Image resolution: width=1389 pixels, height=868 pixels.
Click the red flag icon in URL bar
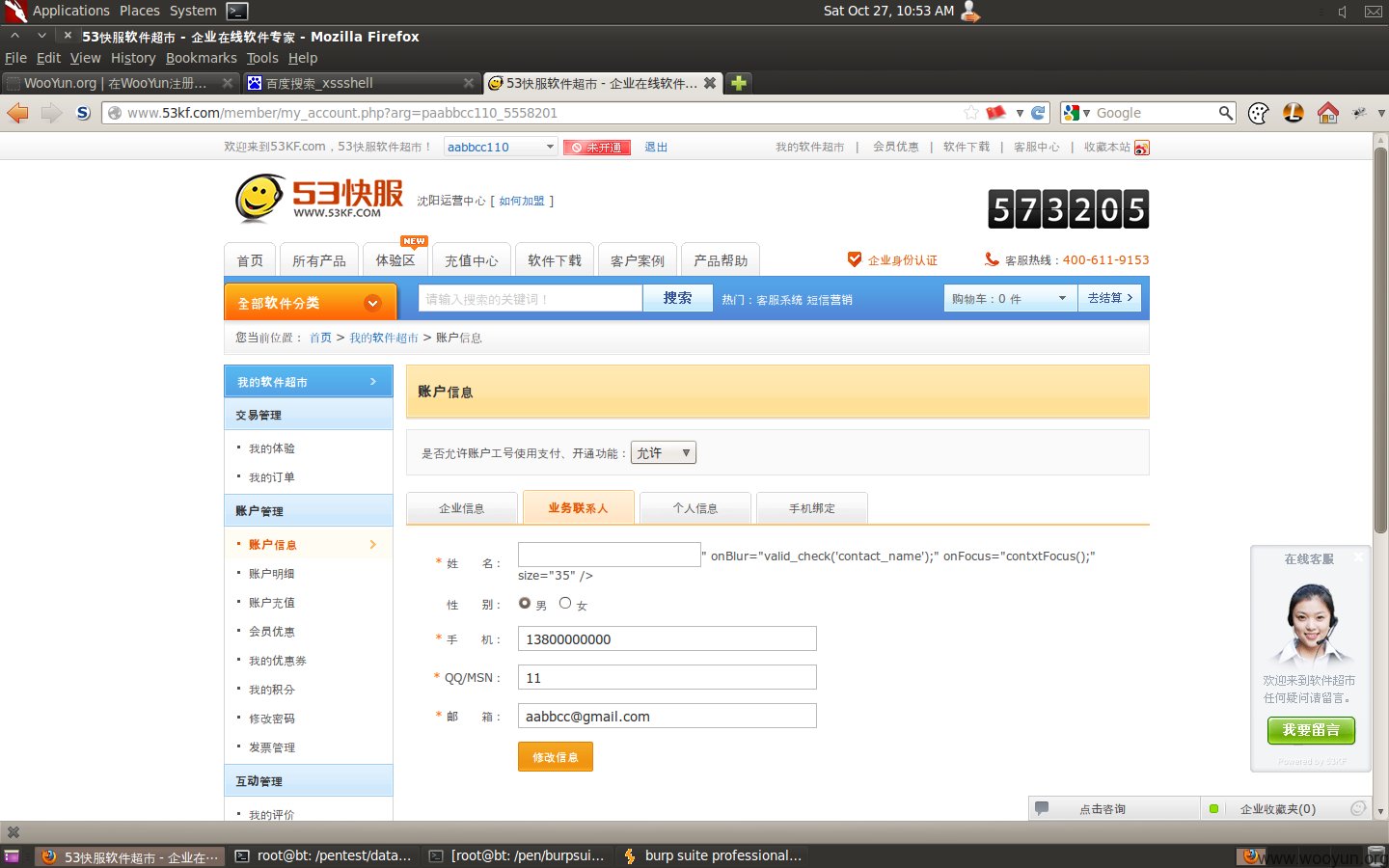tap(995, 113)
